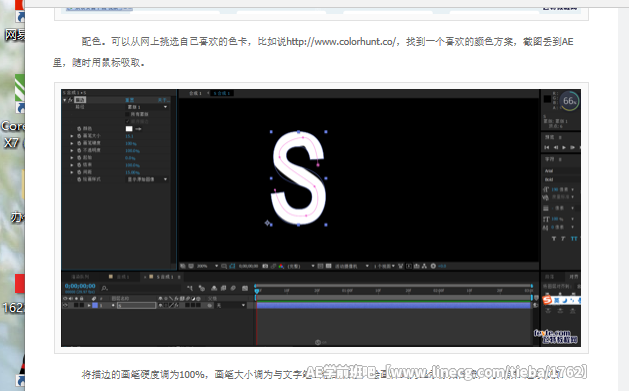
Task: Open the http://www.colorhunt.co/ link in article
Action: (341, 42)
